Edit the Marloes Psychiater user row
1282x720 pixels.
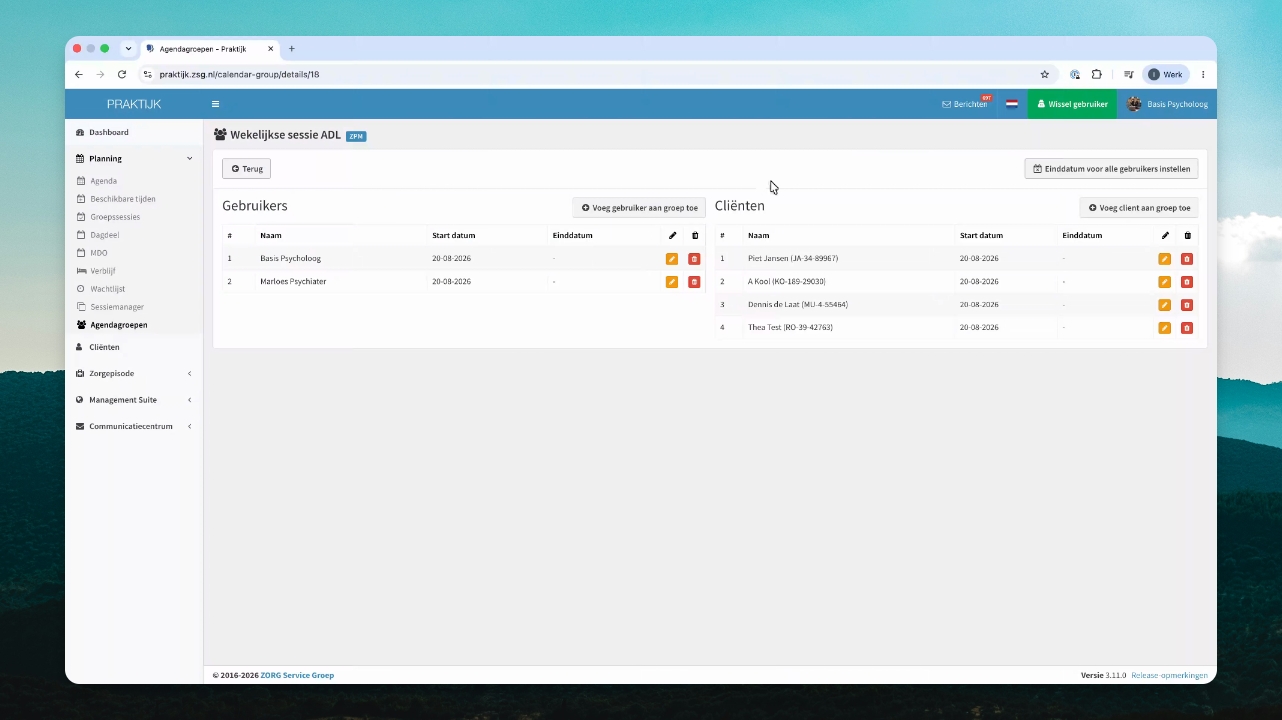click(672, 282)
